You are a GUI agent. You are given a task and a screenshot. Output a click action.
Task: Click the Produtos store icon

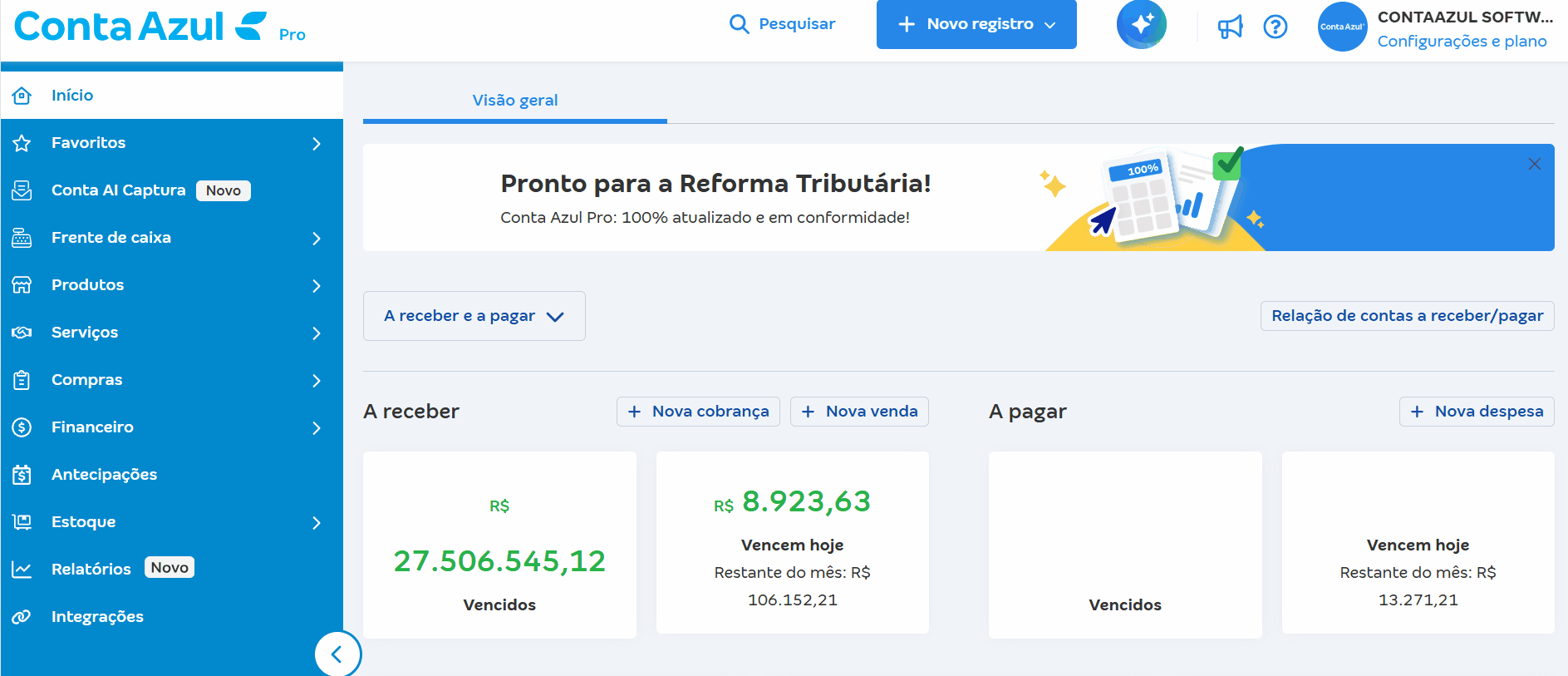[22, 285]
